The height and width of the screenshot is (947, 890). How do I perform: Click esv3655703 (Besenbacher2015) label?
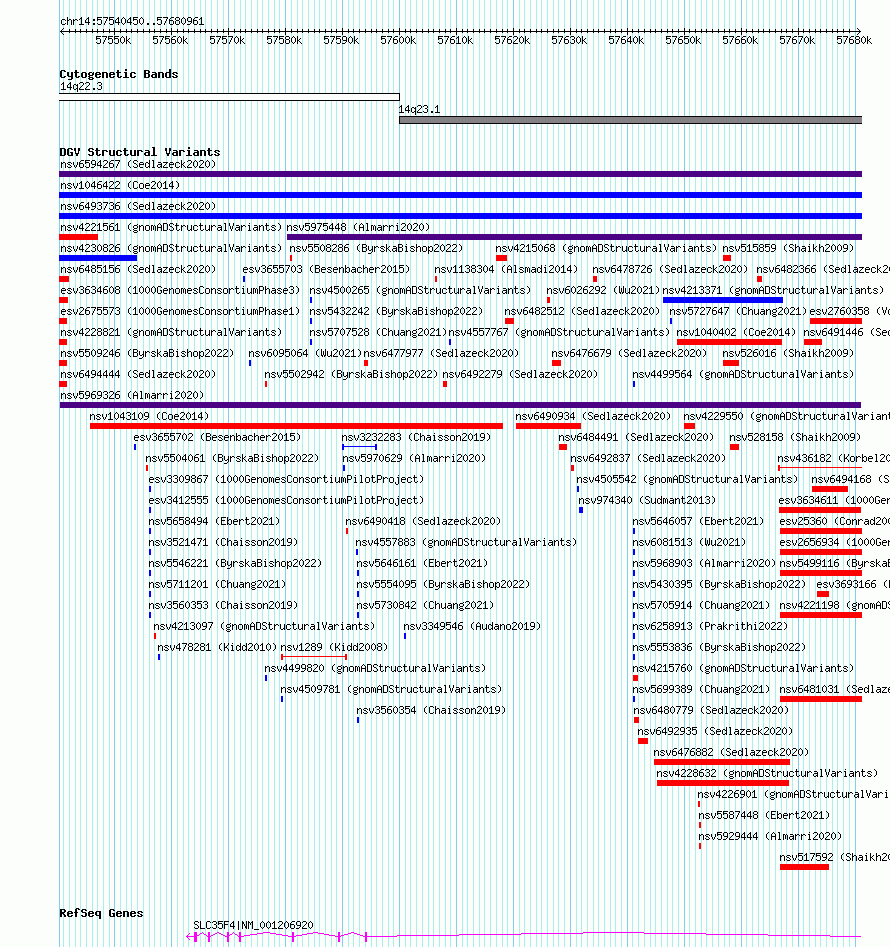(x=326, y=269)
